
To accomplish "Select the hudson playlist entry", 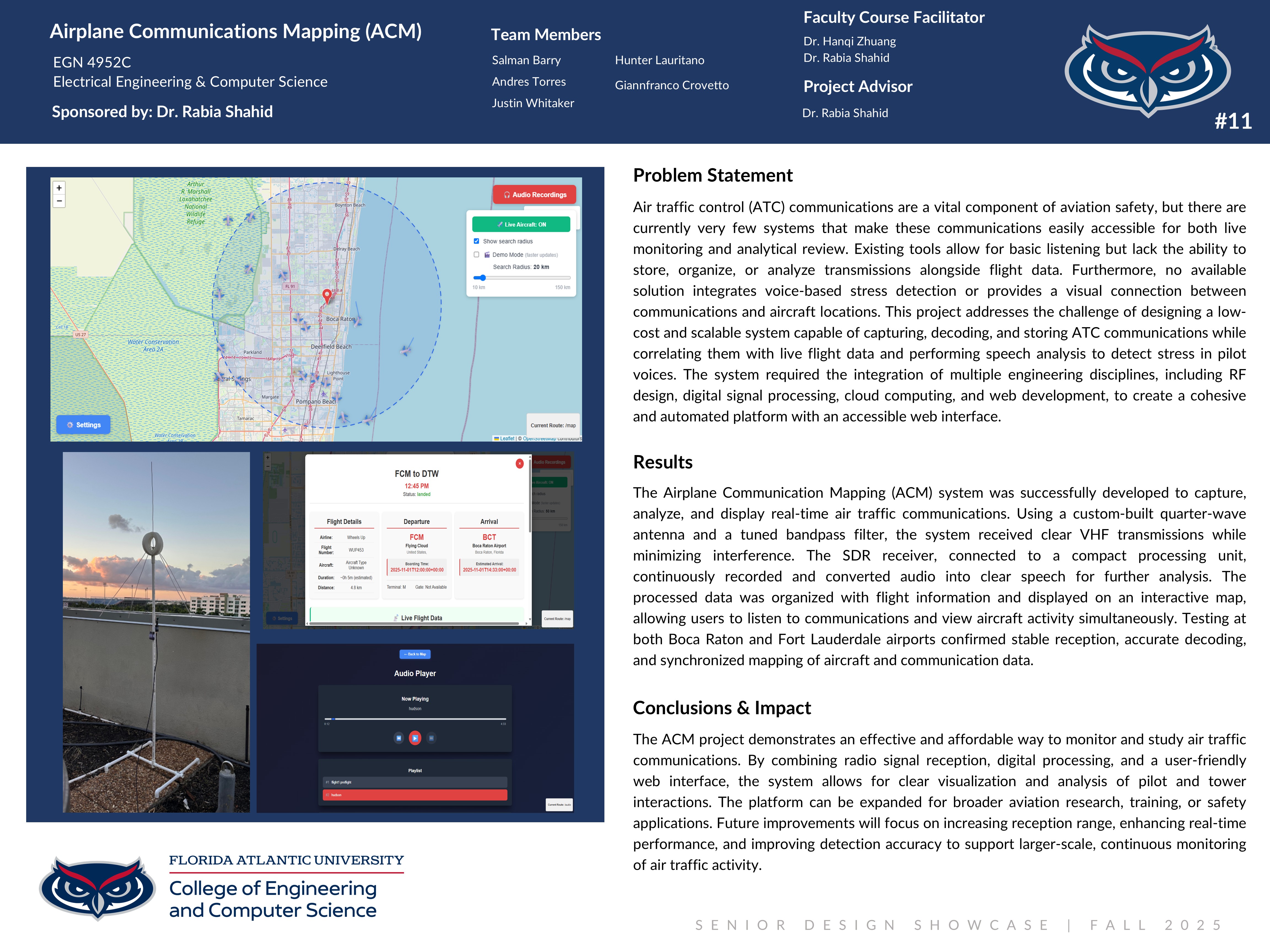I will [x=415, y=795].
